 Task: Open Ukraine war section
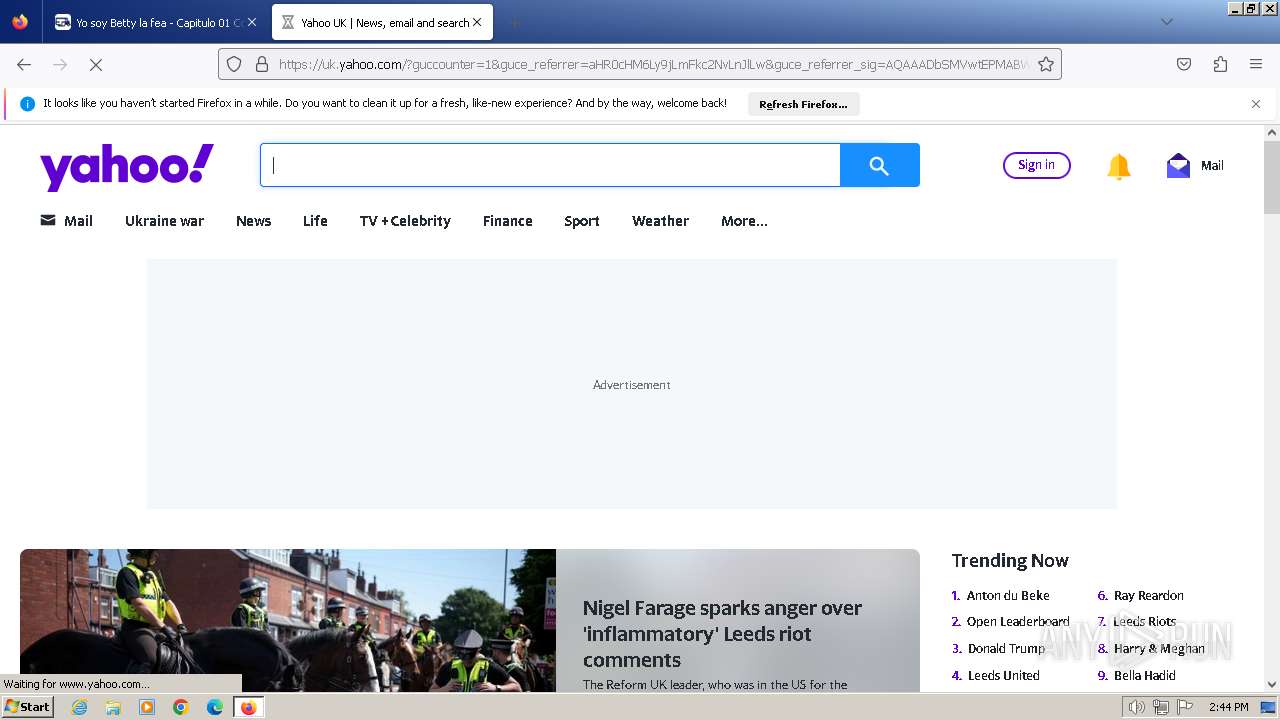click(x=164, y=221)
